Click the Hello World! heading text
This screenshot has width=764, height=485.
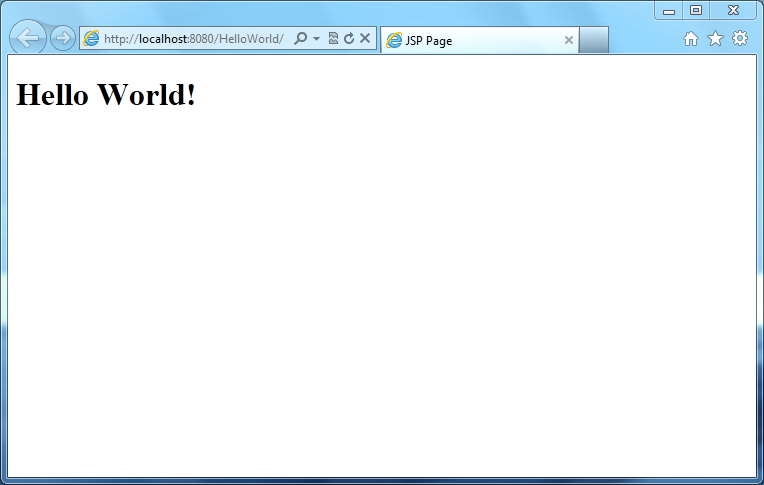pos(106,94)
